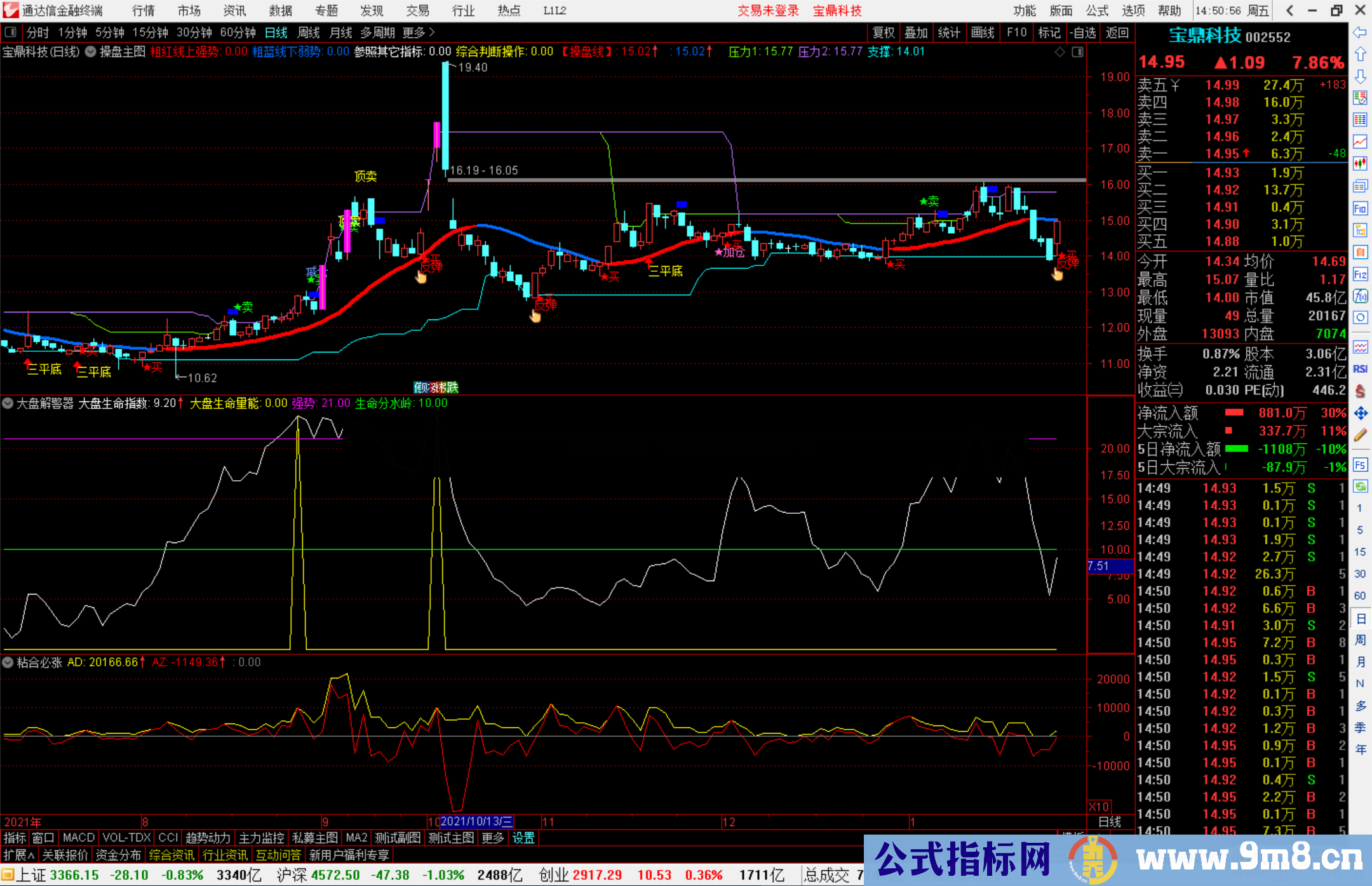Open the F10 company info sidebar icon
The height and width of the screenshot is (886, 1372).
coord(1360,208)
